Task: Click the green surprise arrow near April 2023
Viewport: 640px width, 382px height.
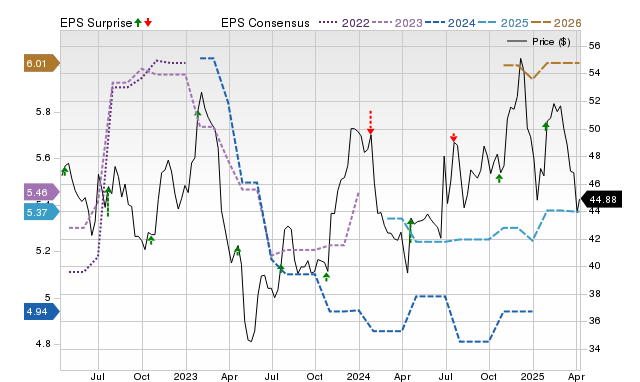Action: pyautogui.click(x=238, y=250)
